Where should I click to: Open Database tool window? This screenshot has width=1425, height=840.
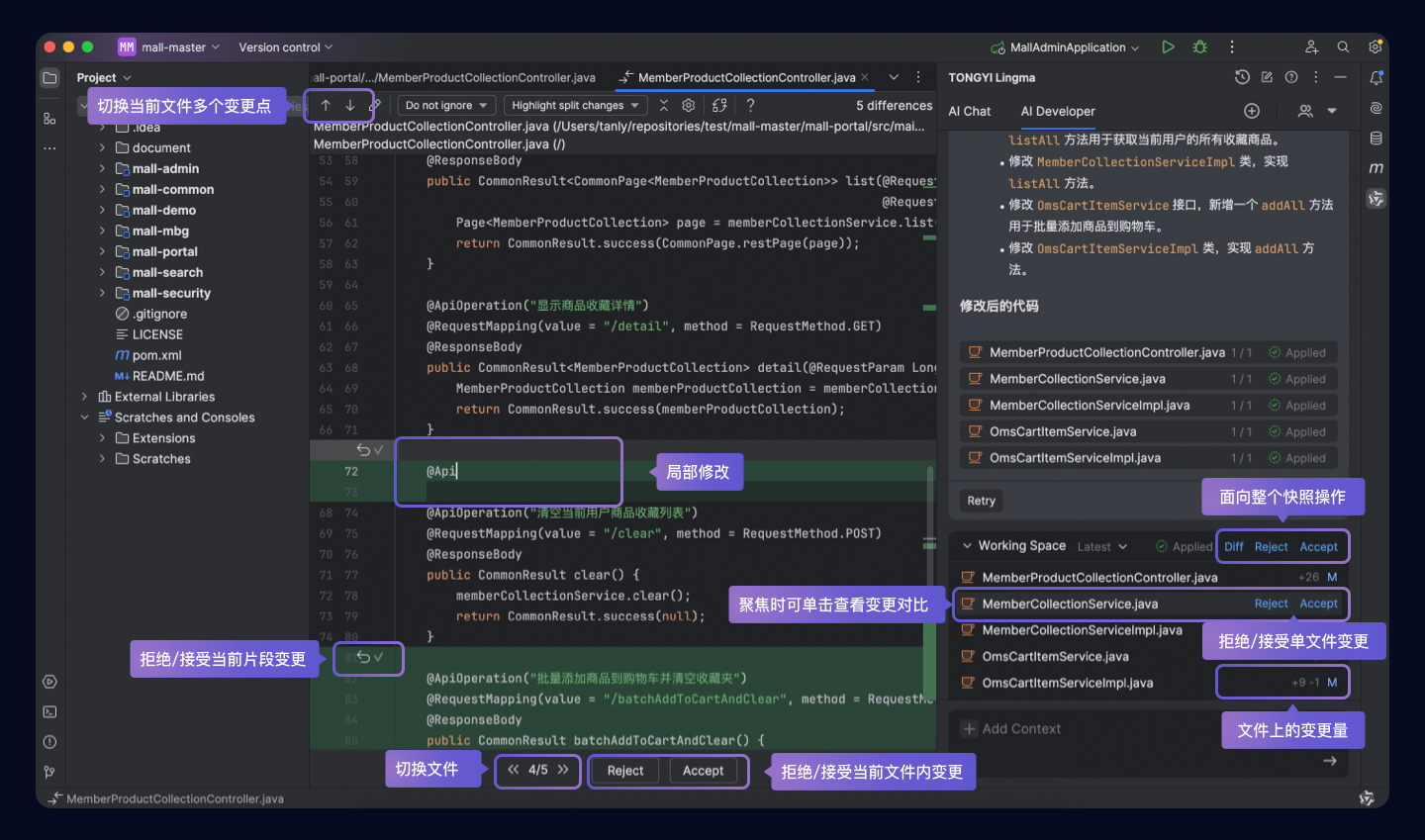tap(1377, 139)
